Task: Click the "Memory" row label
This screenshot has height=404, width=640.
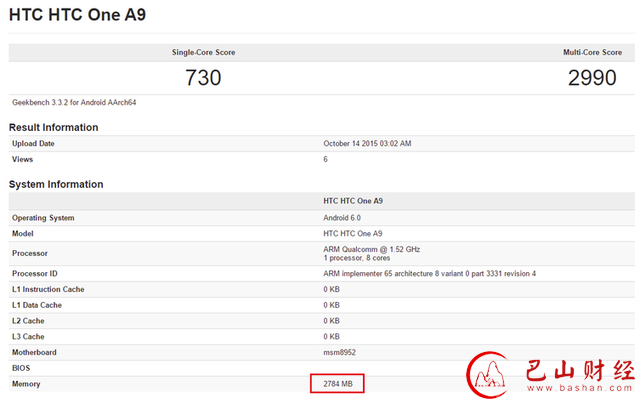Action: pos(26,384)
